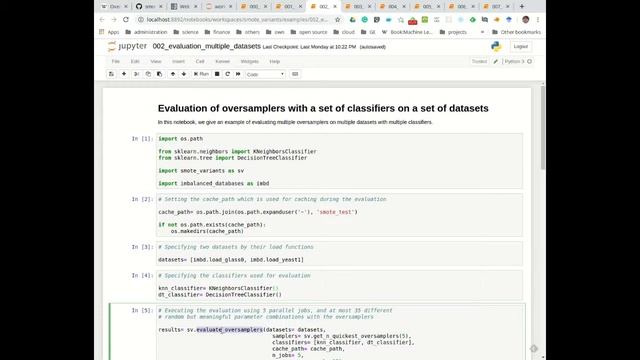Open the Kernel menu
Viewport: 640px width, 360px height.
click(x=222, y=62)
